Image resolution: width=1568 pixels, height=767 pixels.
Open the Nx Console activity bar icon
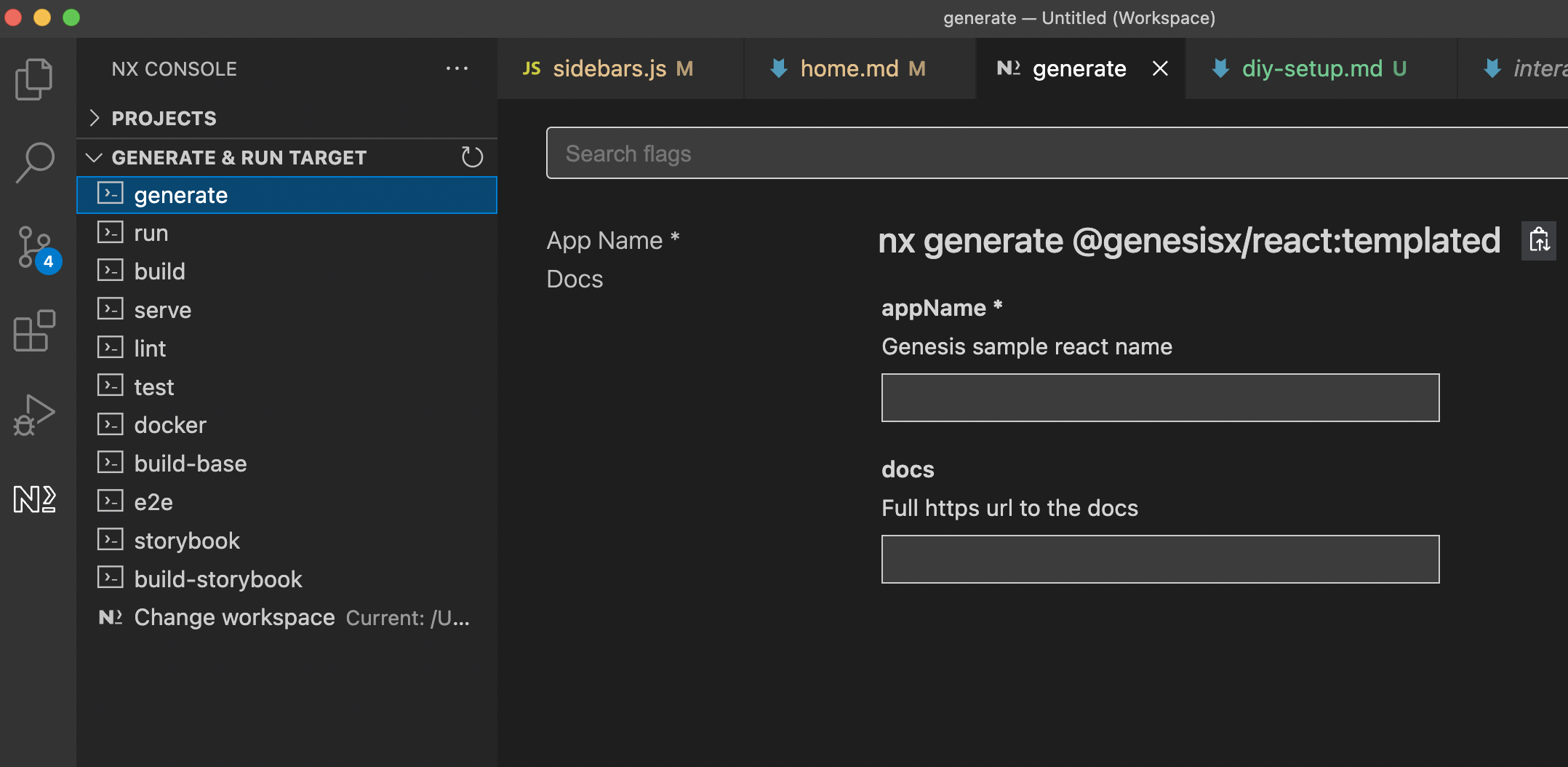[x=34, y=499]
